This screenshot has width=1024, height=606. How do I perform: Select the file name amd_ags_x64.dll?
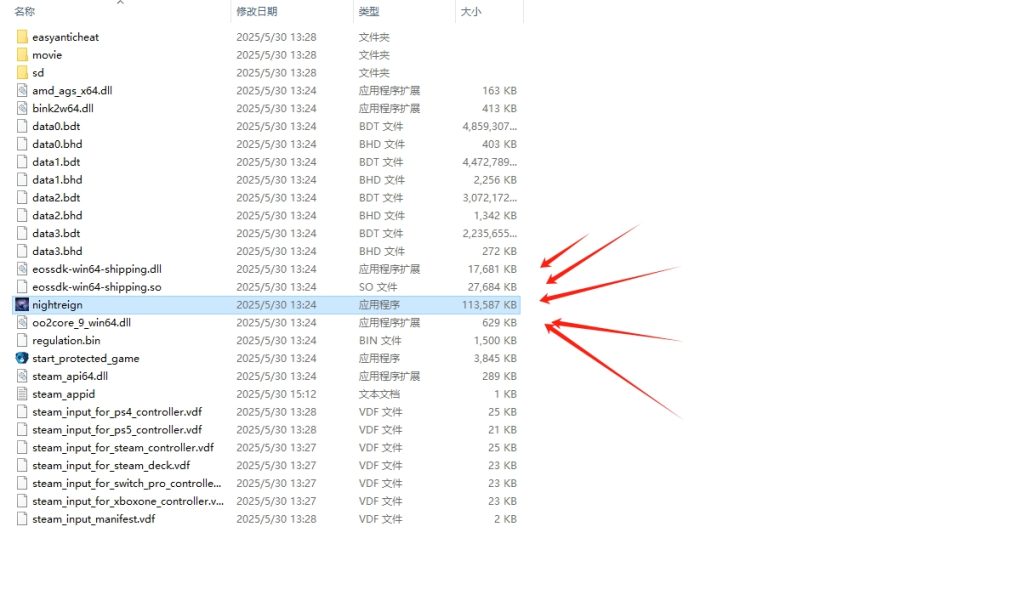point(72,91)
